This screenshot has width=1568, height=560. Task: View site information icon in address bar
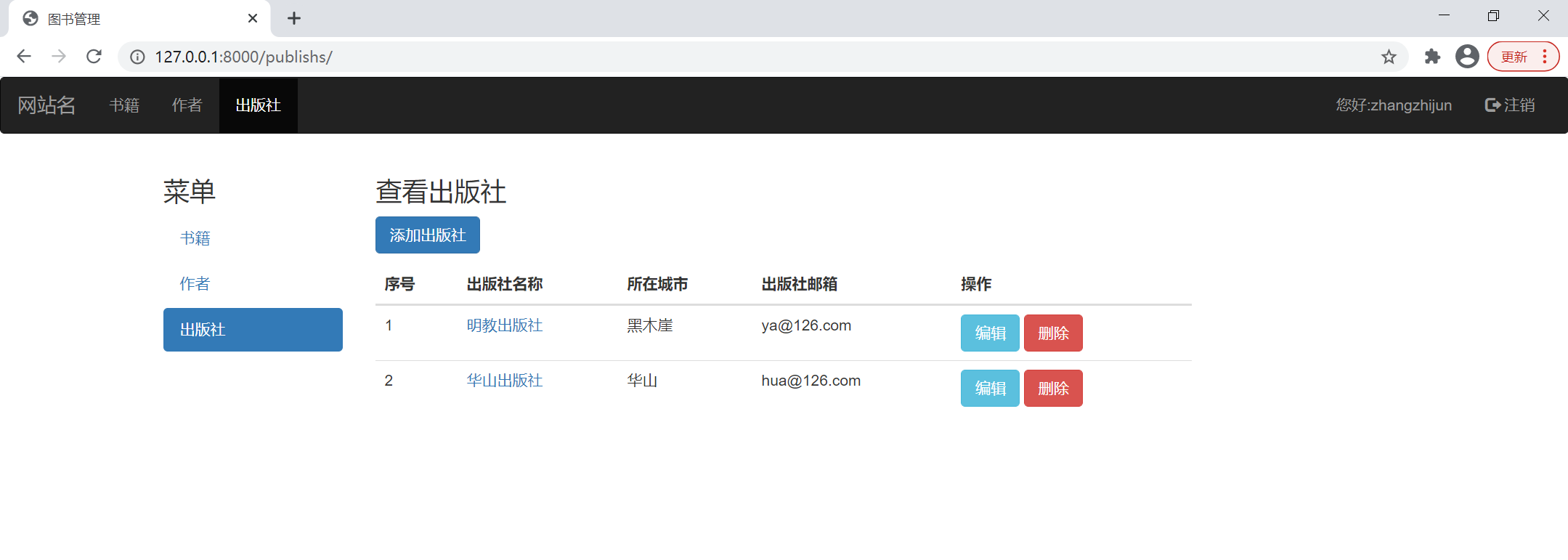(137, 57)
